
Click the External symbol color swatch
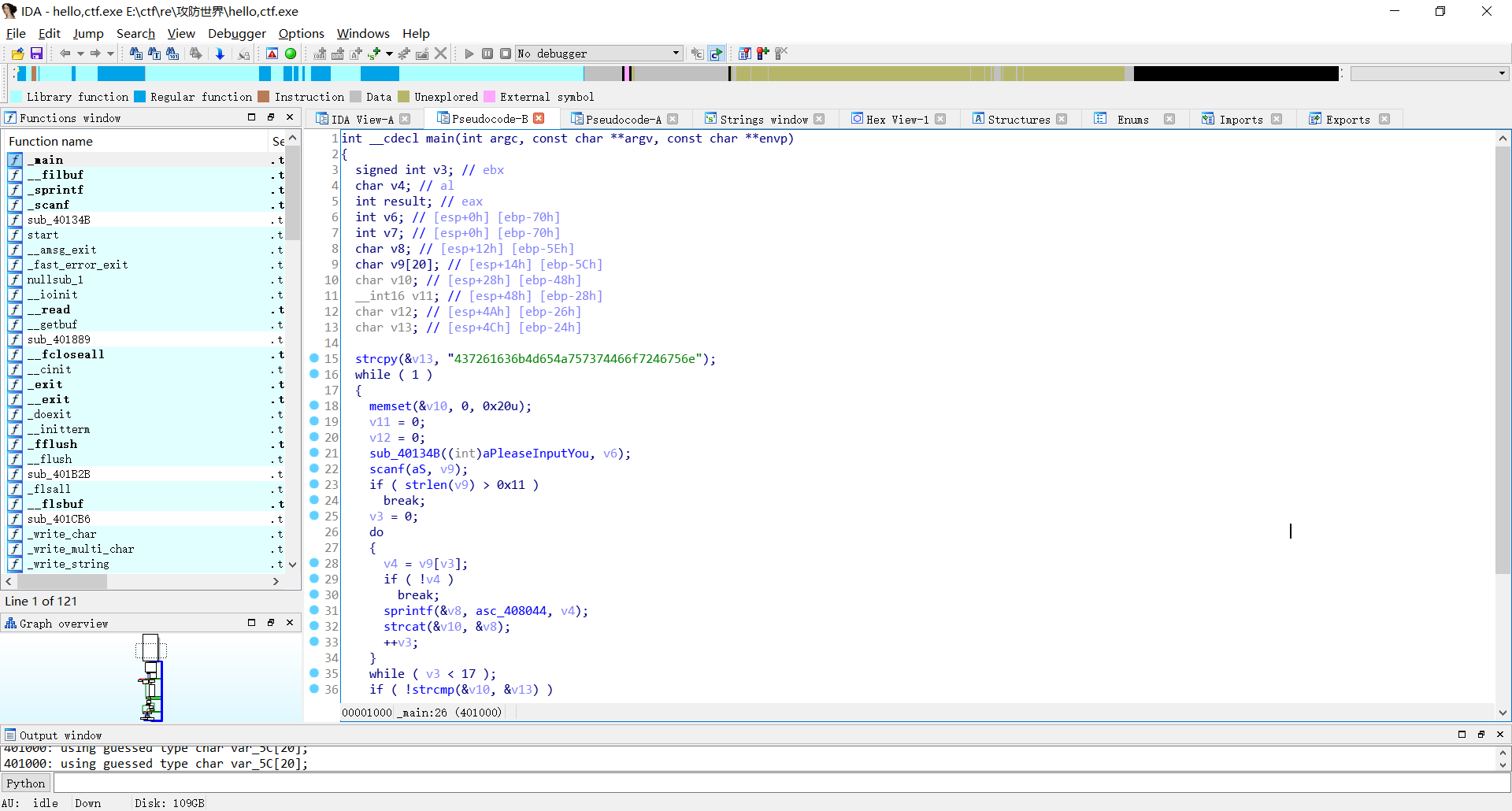489,97
